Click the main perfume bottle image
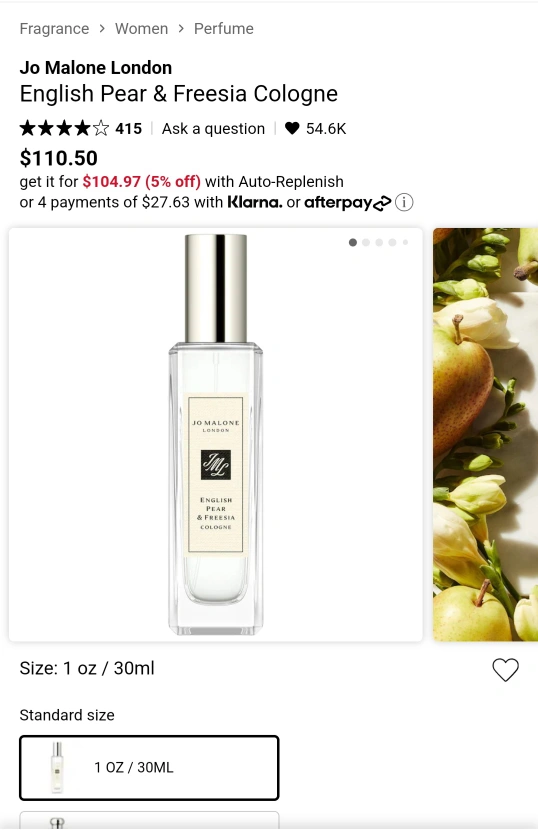The height and width of the screenshot is (830, 538). pos(216,435)
